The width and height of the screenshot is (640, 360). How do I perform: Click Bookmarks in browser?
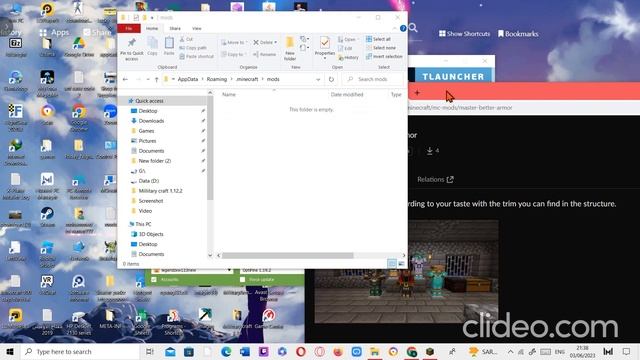pyautogui.click(x=518, y=33)
